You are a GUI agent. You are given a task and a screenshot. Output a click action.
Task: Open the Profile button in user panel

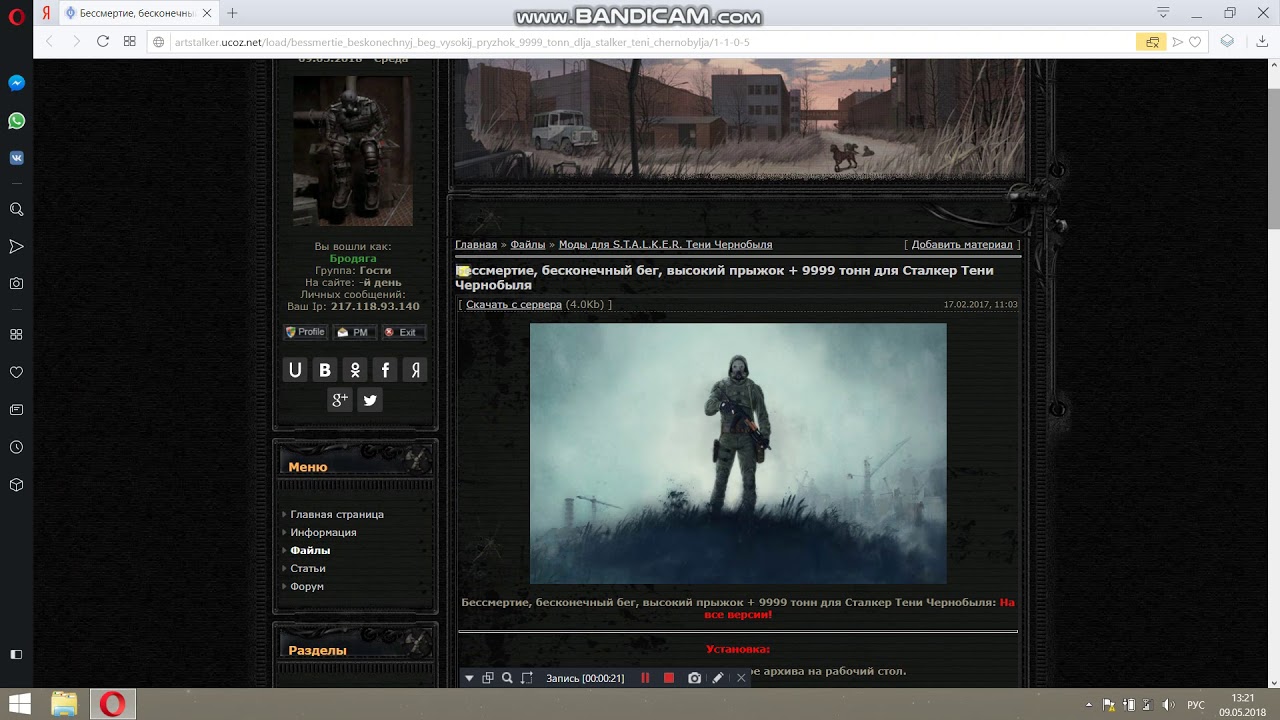[x=305, y=332]
